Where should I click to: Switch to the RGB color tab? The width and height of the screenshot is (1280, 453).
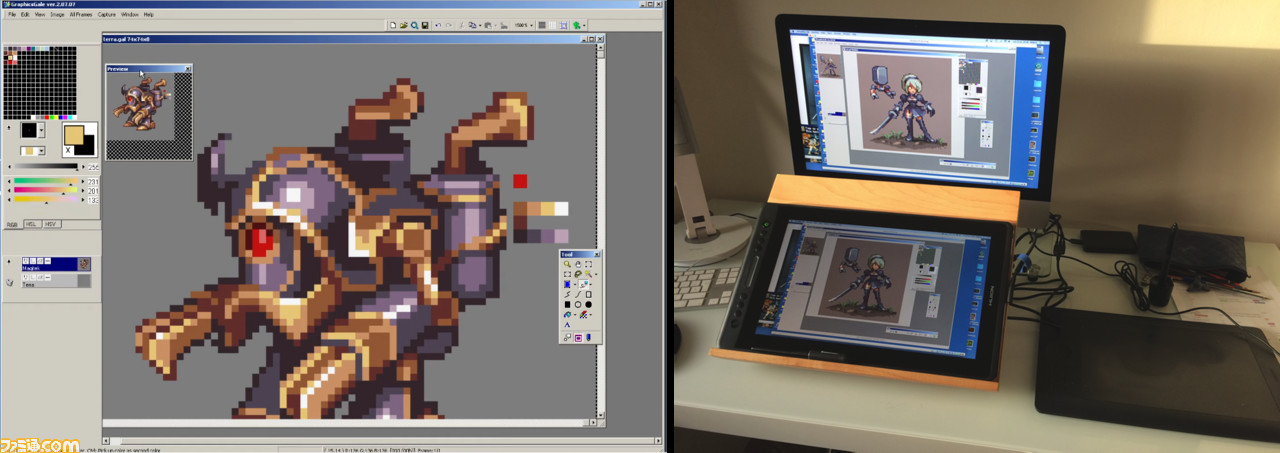click(13, 224)
